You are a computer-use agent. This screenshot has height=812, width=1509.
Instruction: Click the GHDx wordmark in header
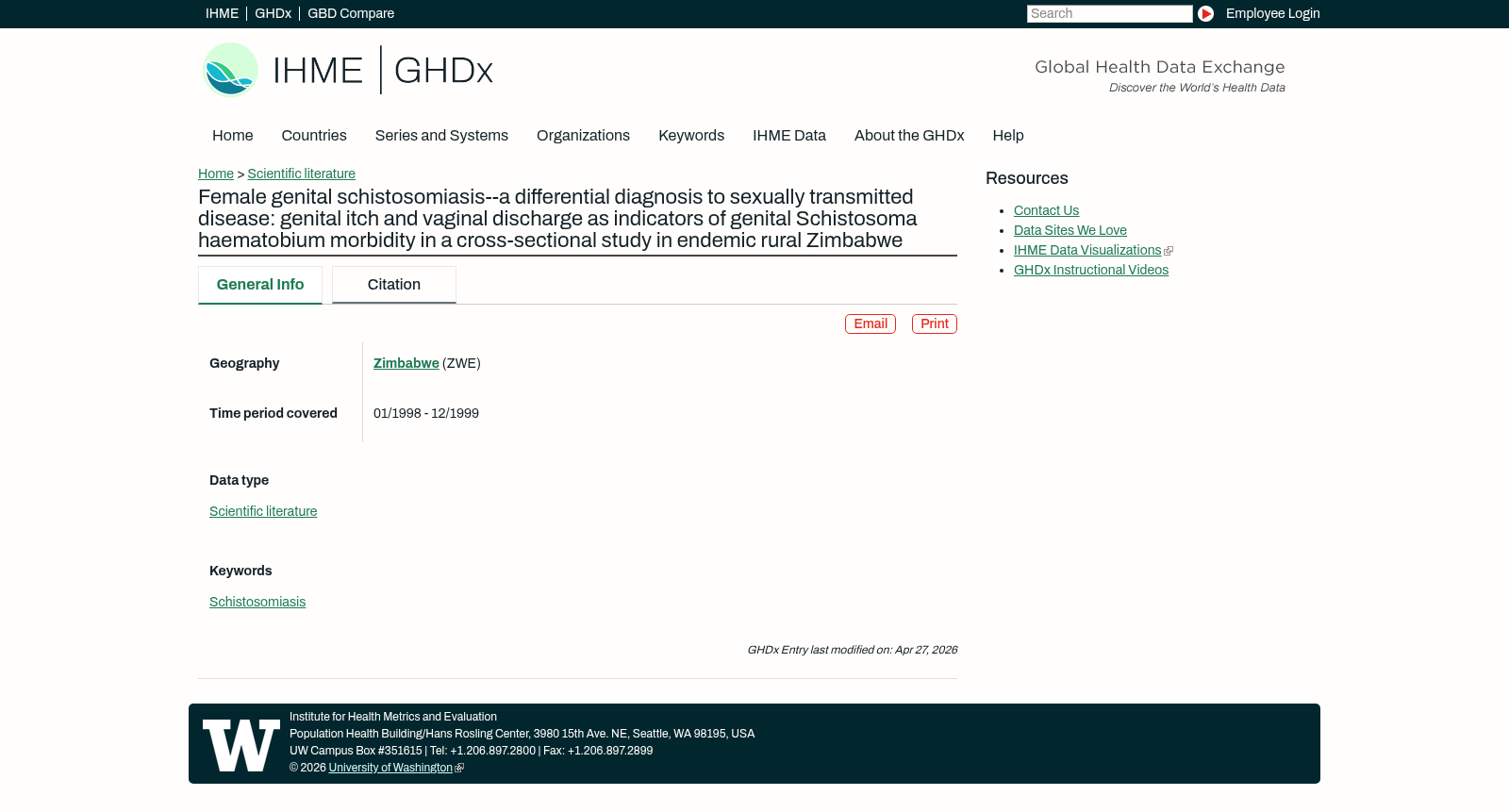click(443, 71)
